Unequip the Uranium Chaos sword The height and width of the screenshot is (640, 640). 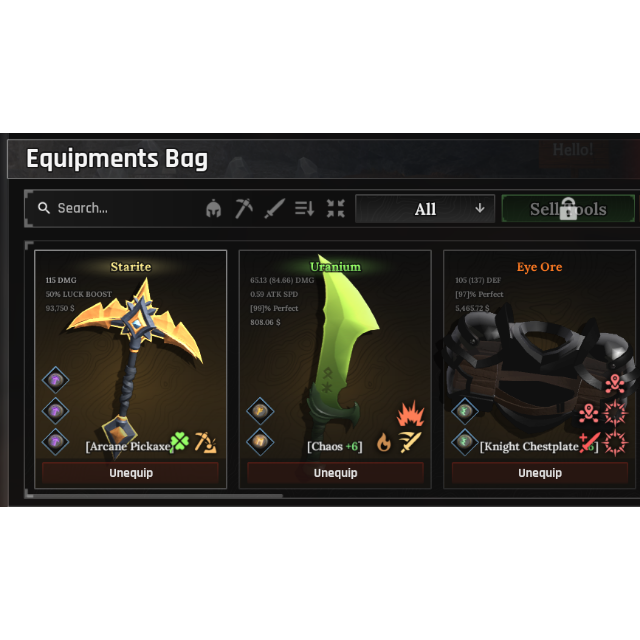click(336, 473)
